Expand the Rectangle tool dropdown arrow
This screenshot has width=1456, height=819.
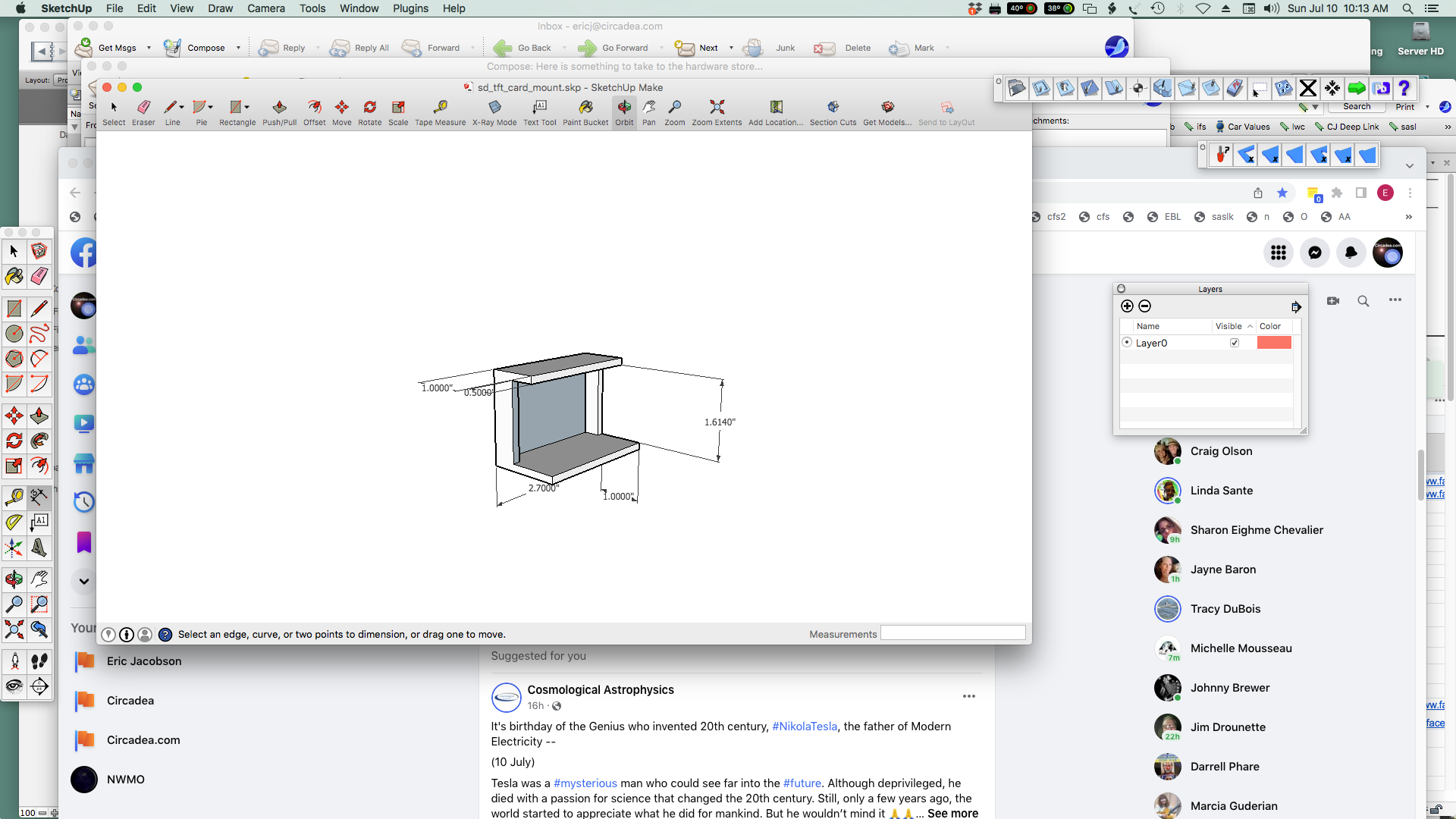[247, 107]
